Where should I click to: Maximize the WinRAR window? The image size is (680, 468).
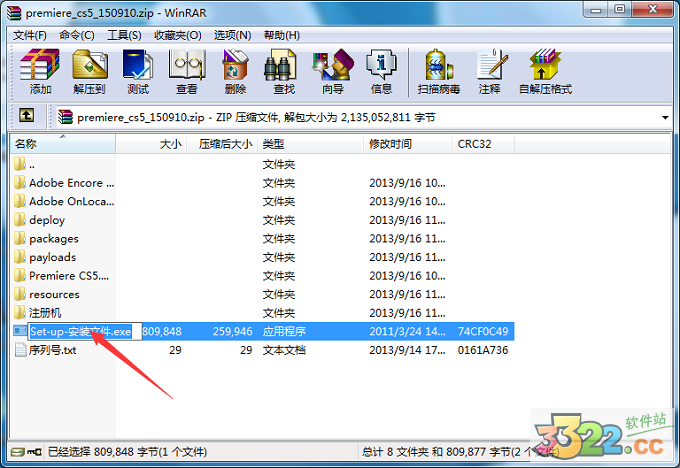[x=620, y=10]
